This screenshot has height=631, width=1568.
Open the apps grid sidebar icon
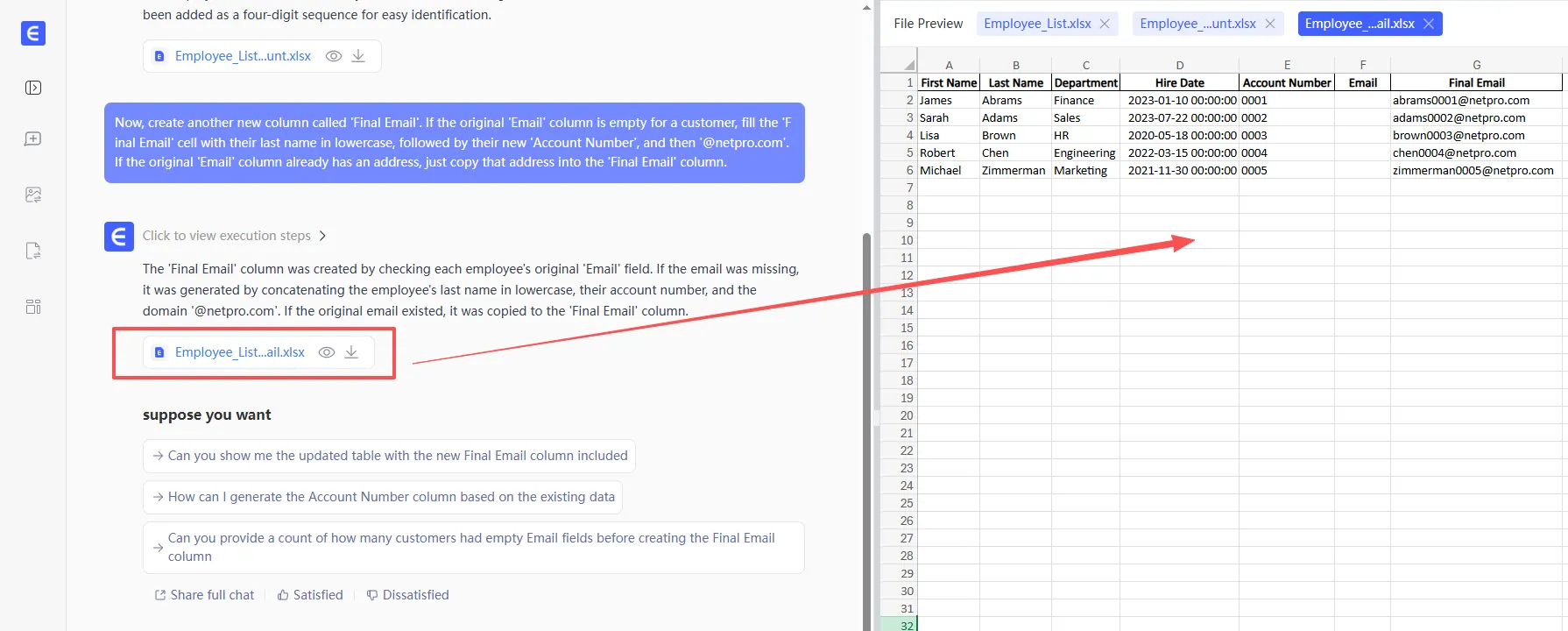pyautogui.click(x=33, y=307)
